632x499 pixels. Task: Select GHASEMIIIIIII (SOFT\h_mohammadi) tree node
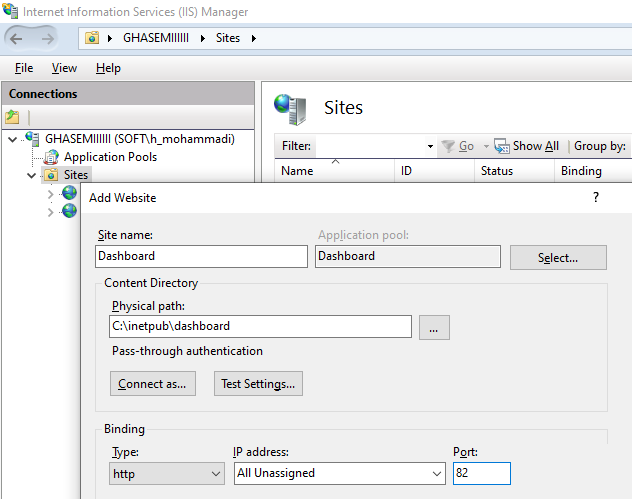click(x=139, y=139)
